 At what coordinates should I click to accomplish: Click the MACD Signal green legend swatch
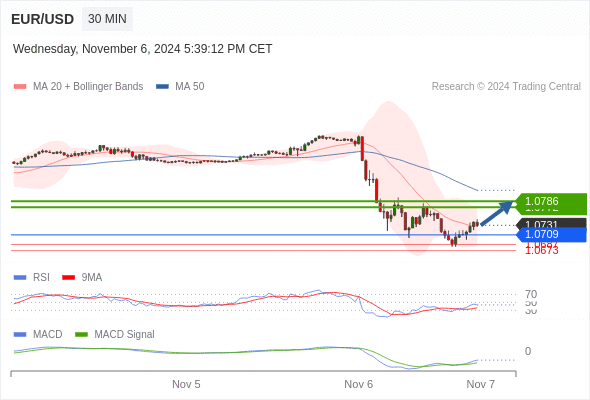click(81, 335)
